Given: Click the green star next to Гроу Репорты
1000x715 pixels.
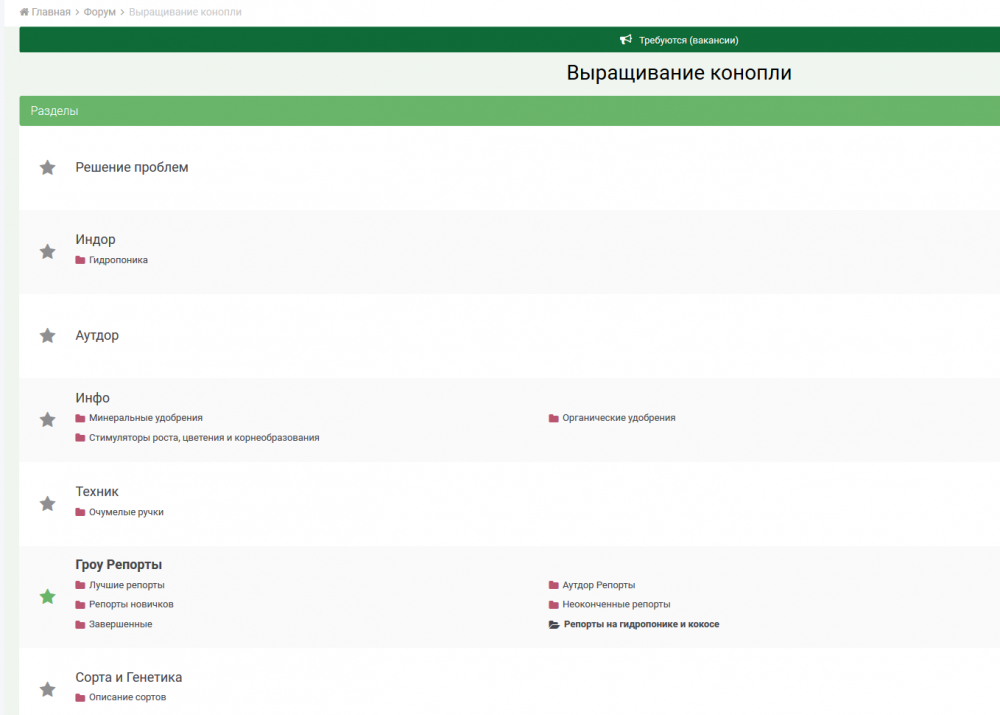Looking at the screenshot, I should tap(47, 596).
